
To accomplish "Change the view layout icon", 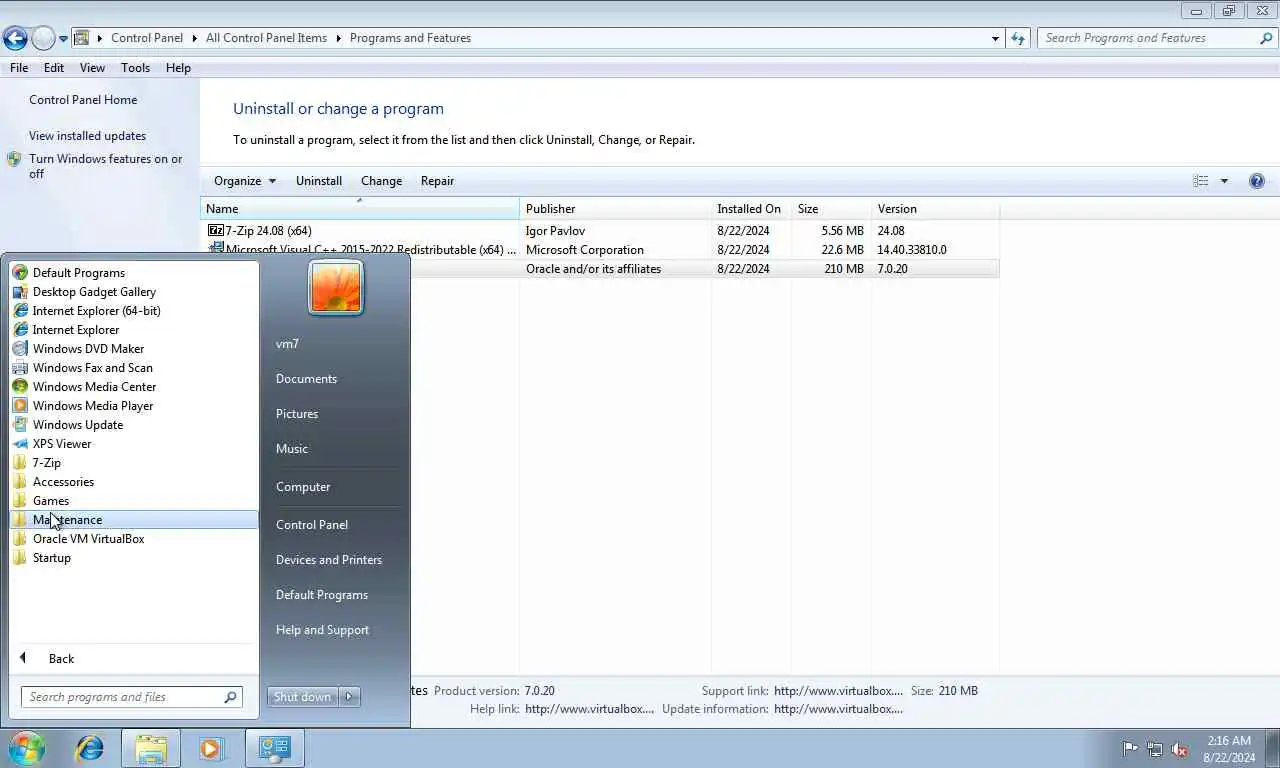I will click(1201, 181).
